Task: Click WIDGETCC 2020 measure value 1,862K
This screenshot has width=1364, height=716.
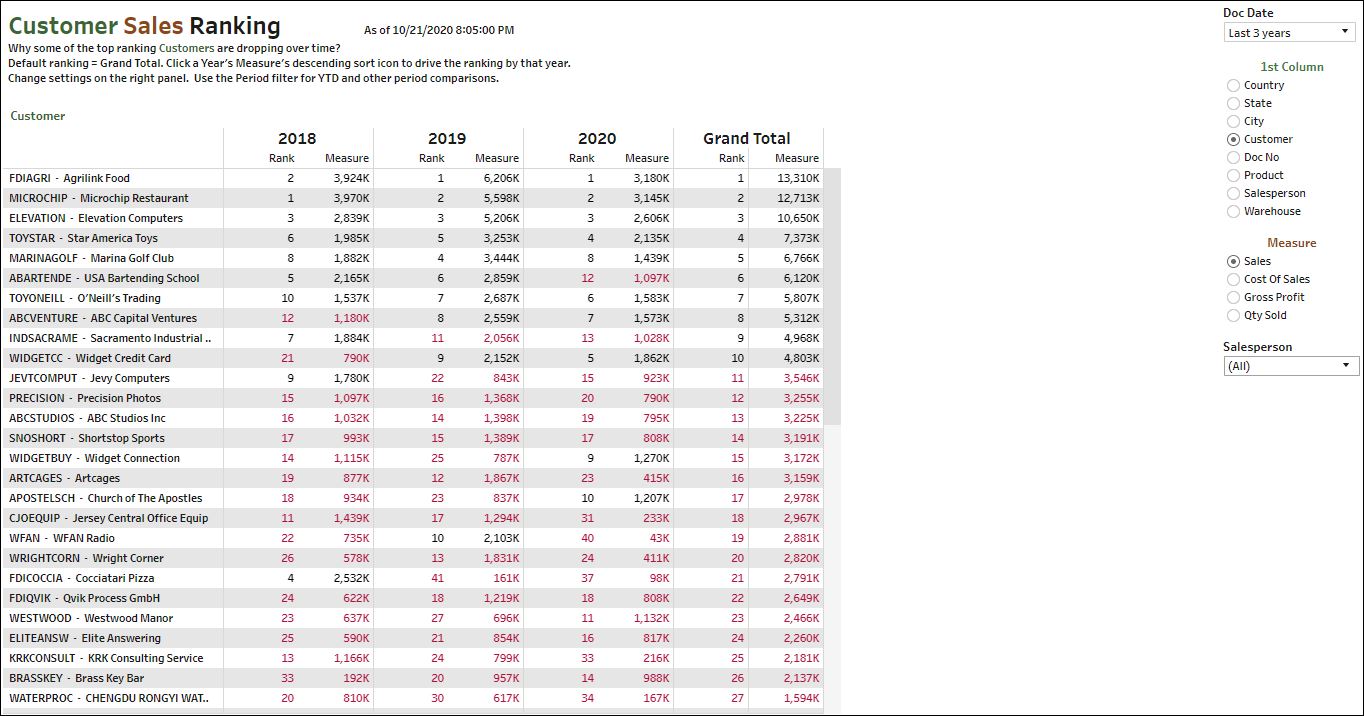Action: click(650, 358)
